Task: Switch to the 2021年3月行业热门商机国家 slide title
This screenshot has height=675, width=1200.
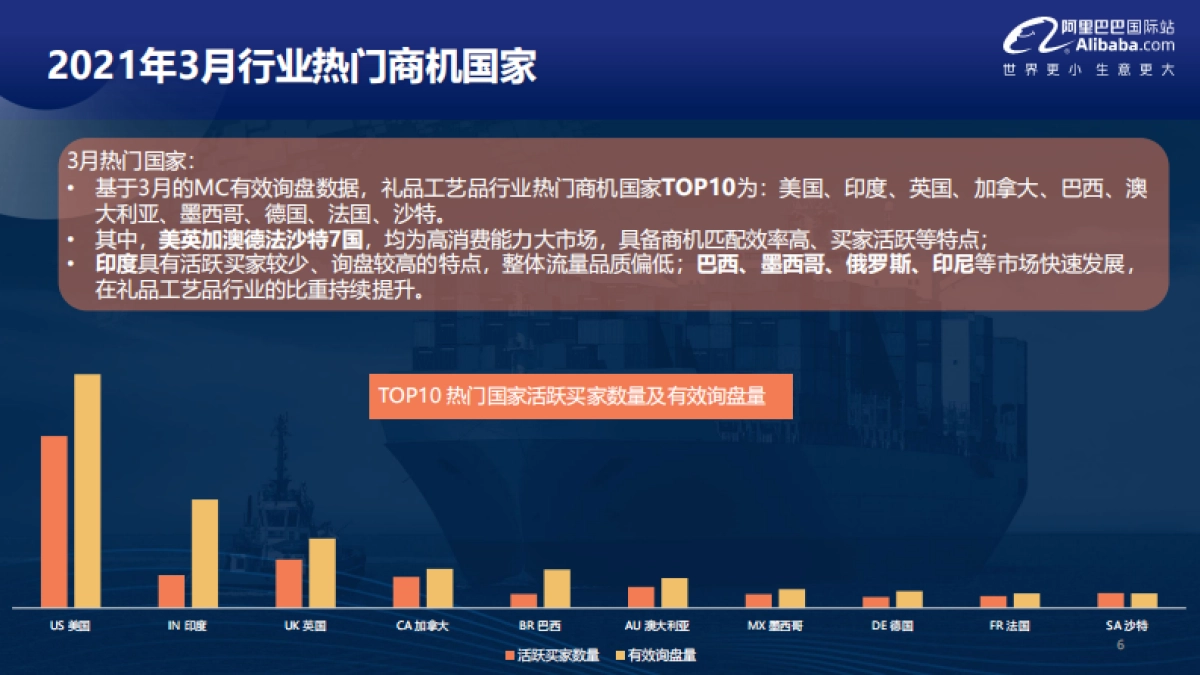Action: pyautogui.click(x=297, y=63)
